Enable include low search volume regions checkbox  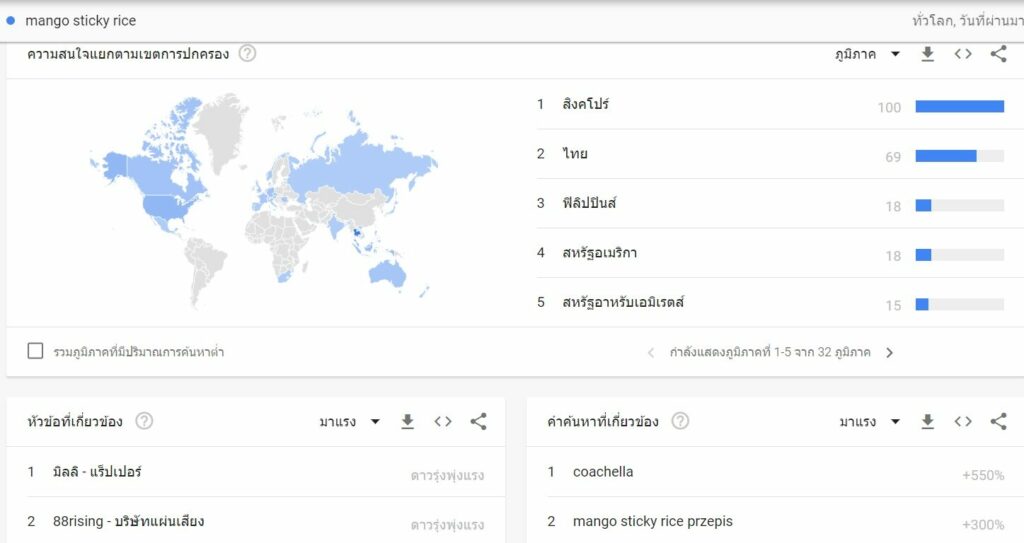tap(35, 351)
